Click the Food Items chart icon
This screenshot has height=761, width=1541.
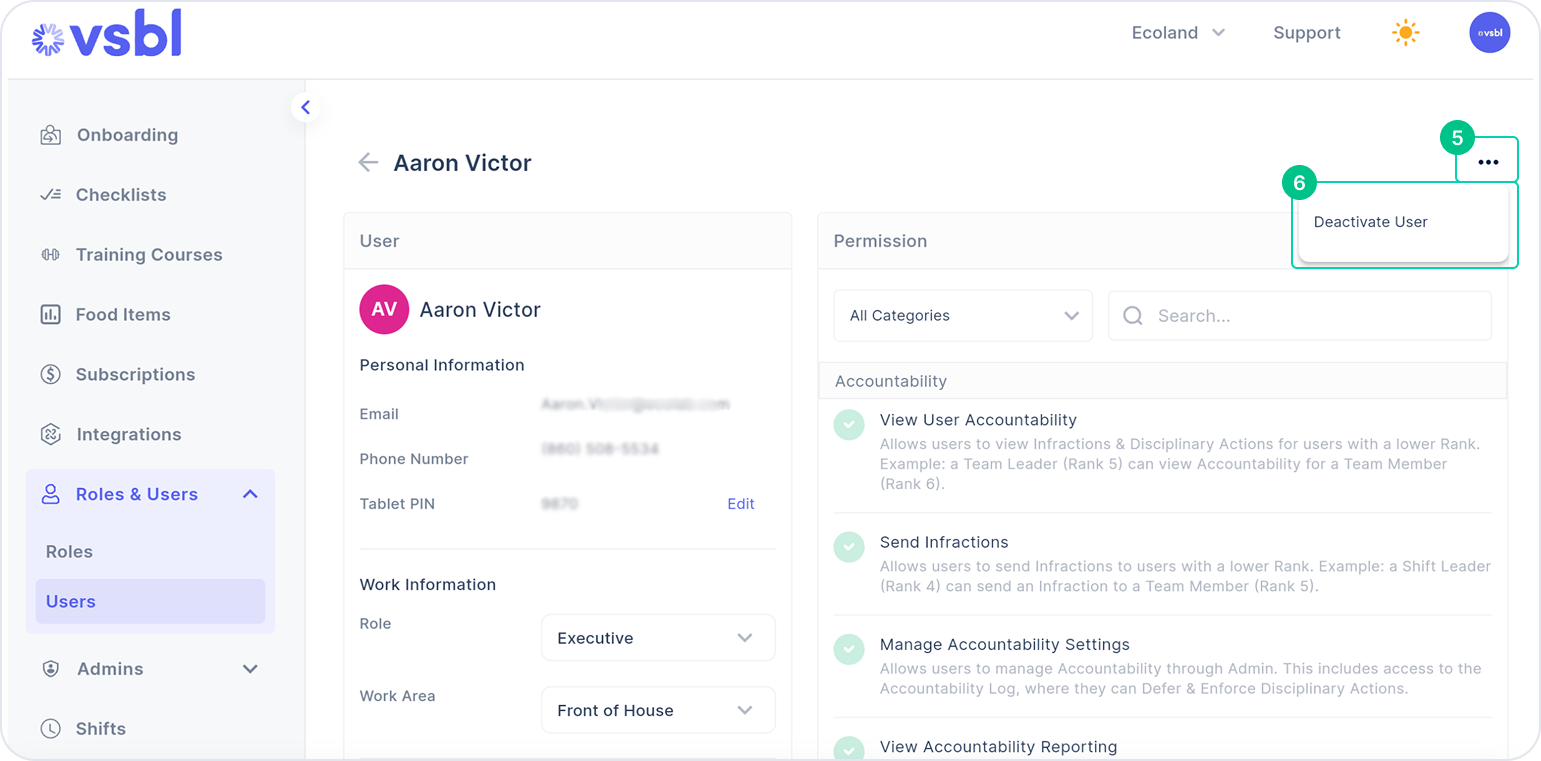(x=50, y=315)
